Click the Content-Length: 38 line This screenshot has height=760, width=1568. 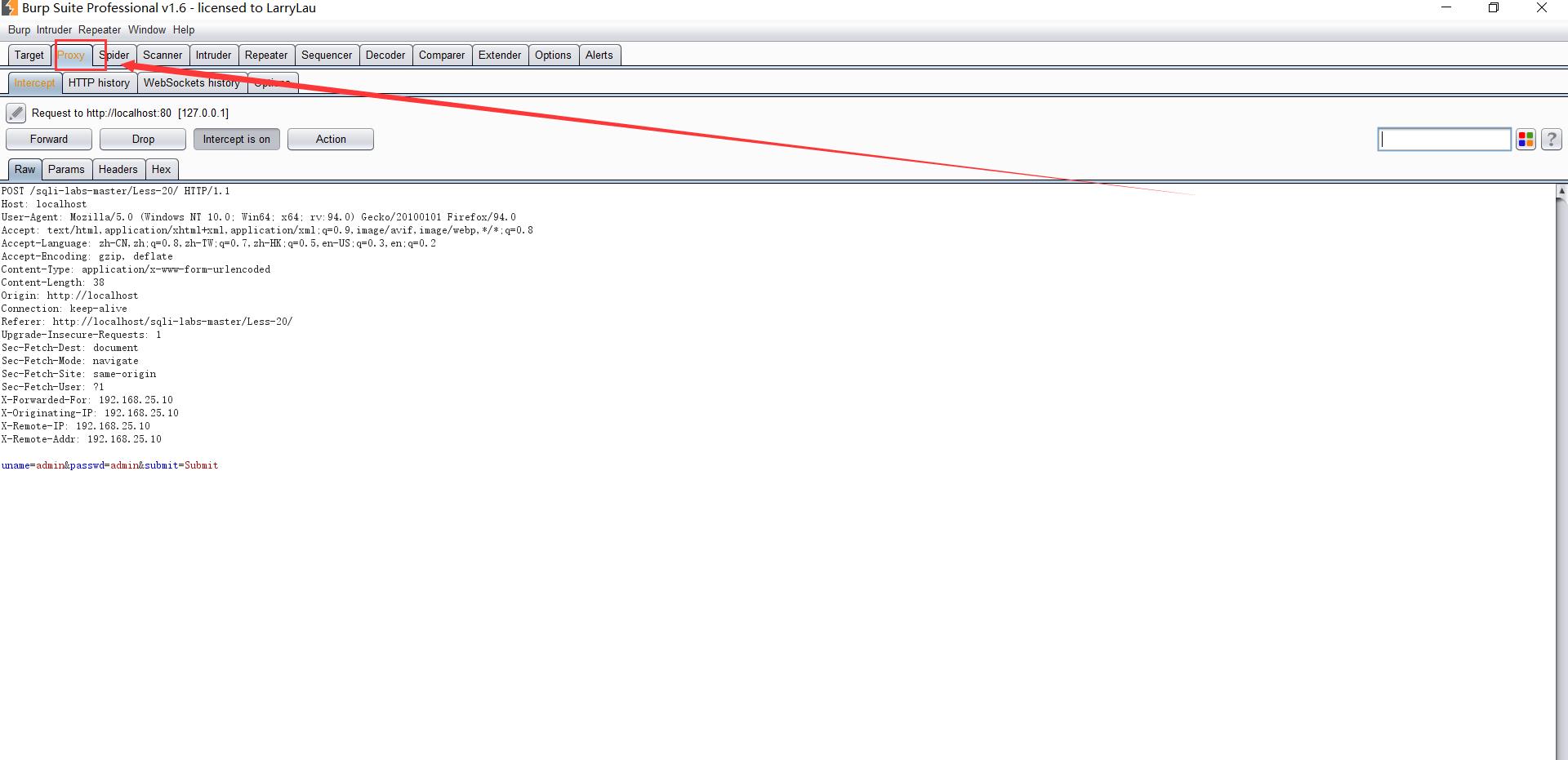(x=53, y=282)
